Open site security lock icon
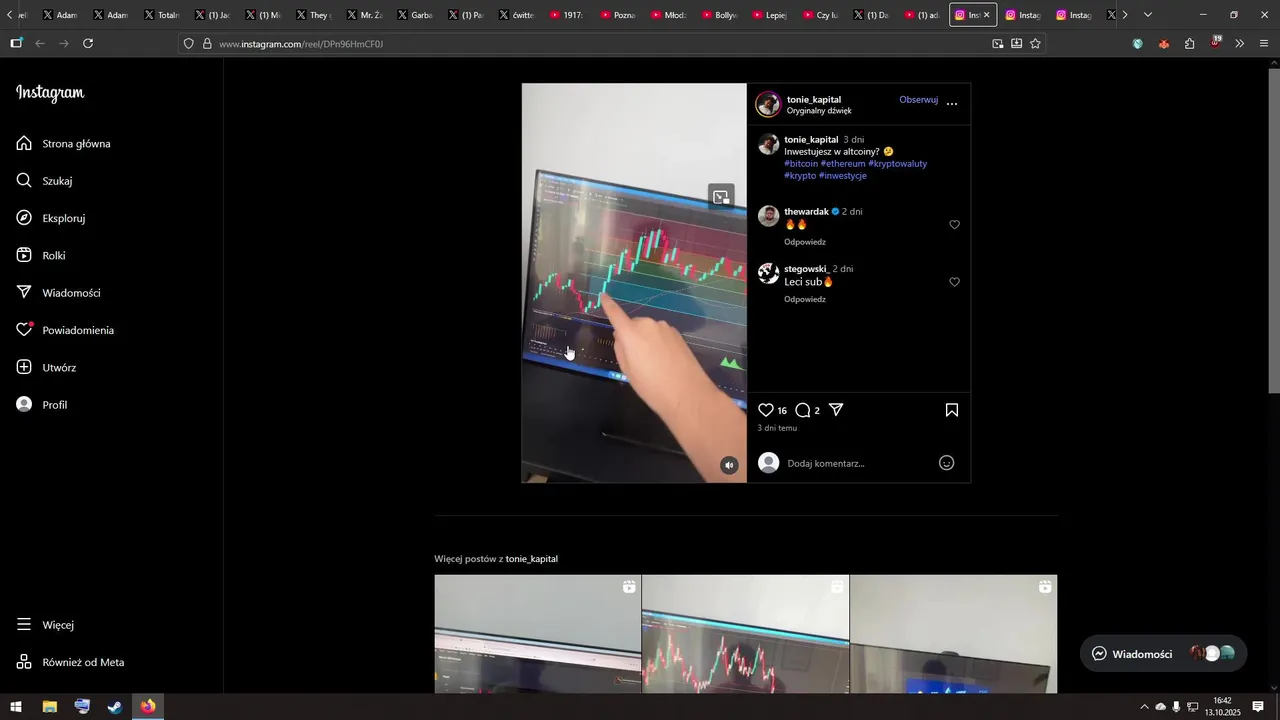 coord(207,44)
